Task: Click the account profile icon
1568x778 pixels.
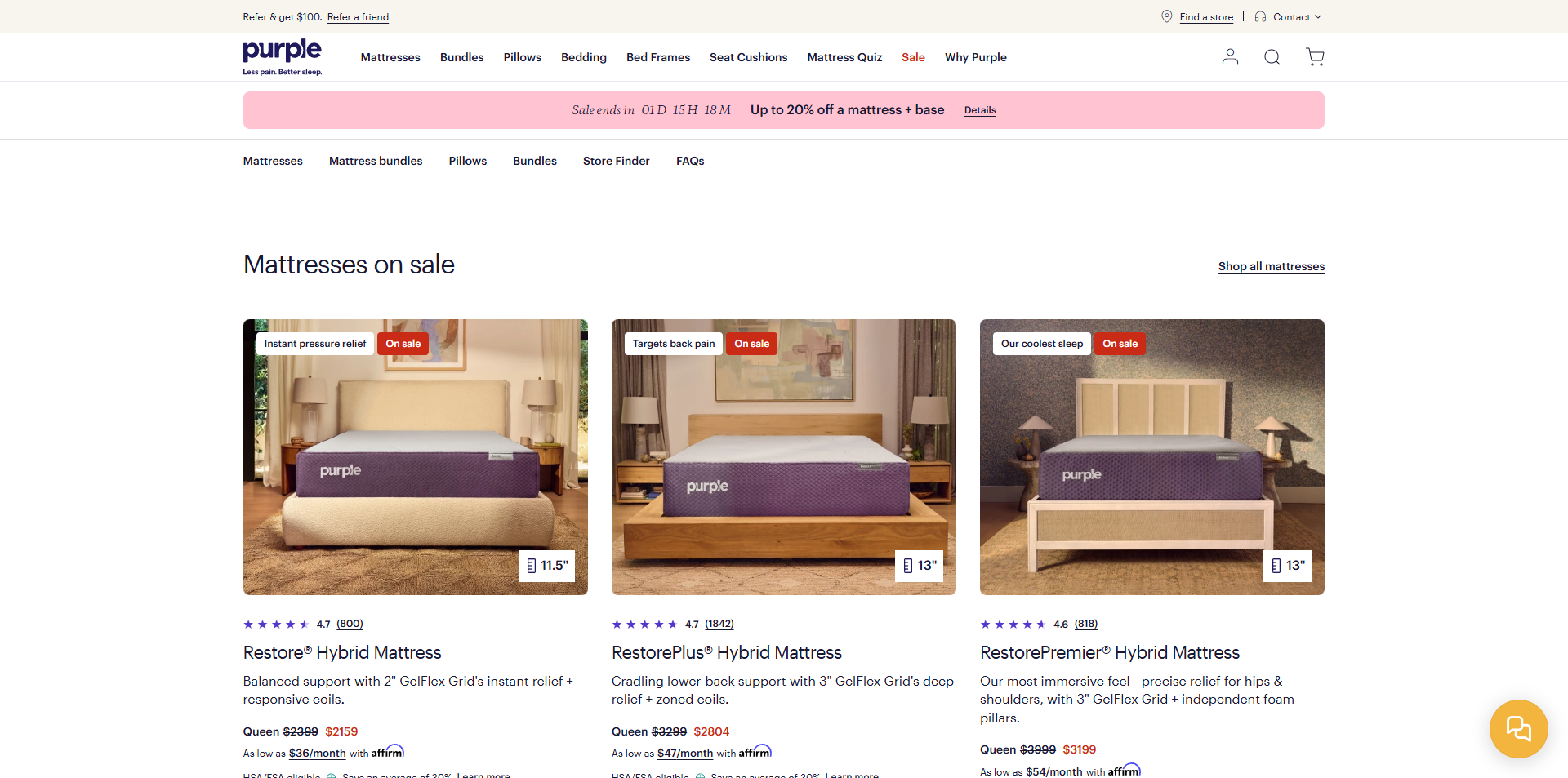Action: pyautogui.click(x=1231, y=57)
